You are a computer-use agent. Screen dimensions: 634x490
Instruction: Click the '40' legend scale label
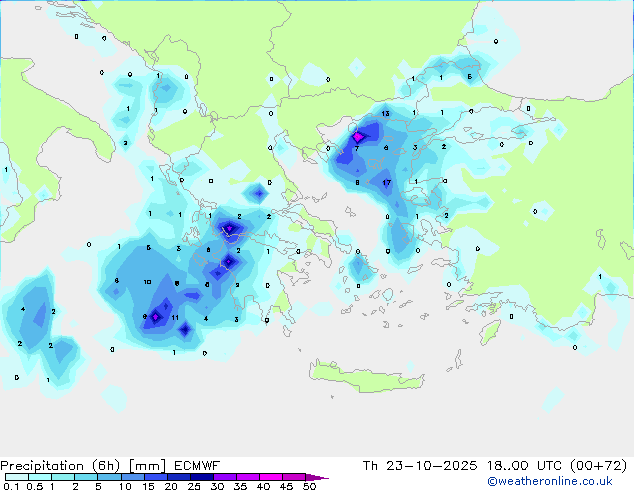(263, 486)
